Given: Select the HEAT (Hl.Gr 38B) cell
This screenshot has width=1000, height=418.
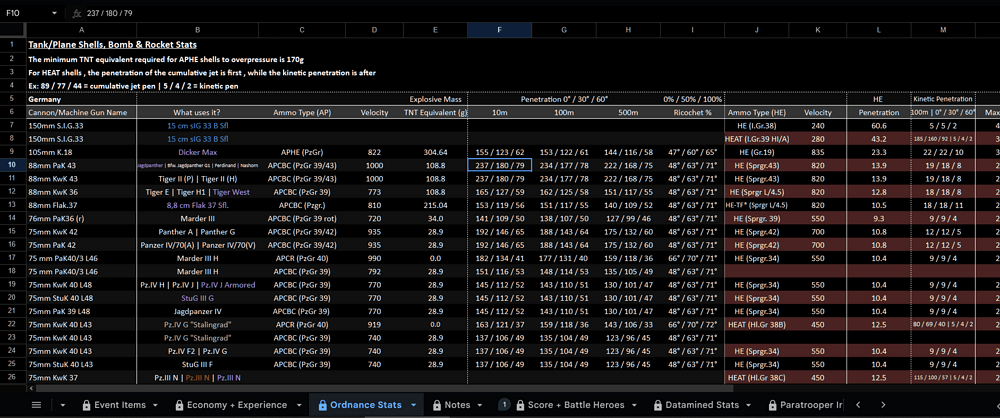Looking at the screenshot, I should coord(756,324).
